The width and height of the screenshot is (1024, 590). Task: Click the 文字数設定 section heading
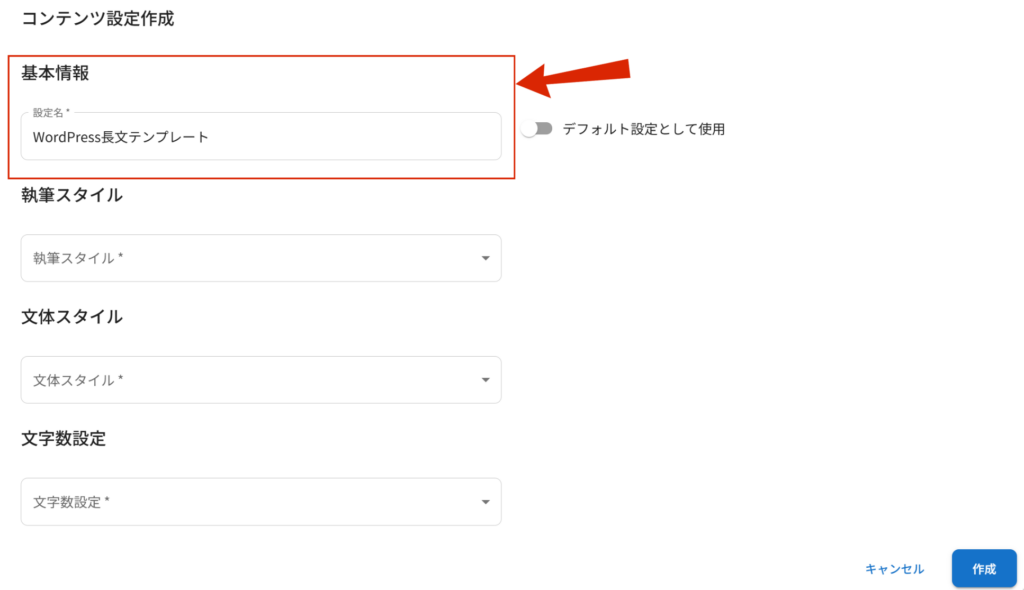click(x=63, y=438)
